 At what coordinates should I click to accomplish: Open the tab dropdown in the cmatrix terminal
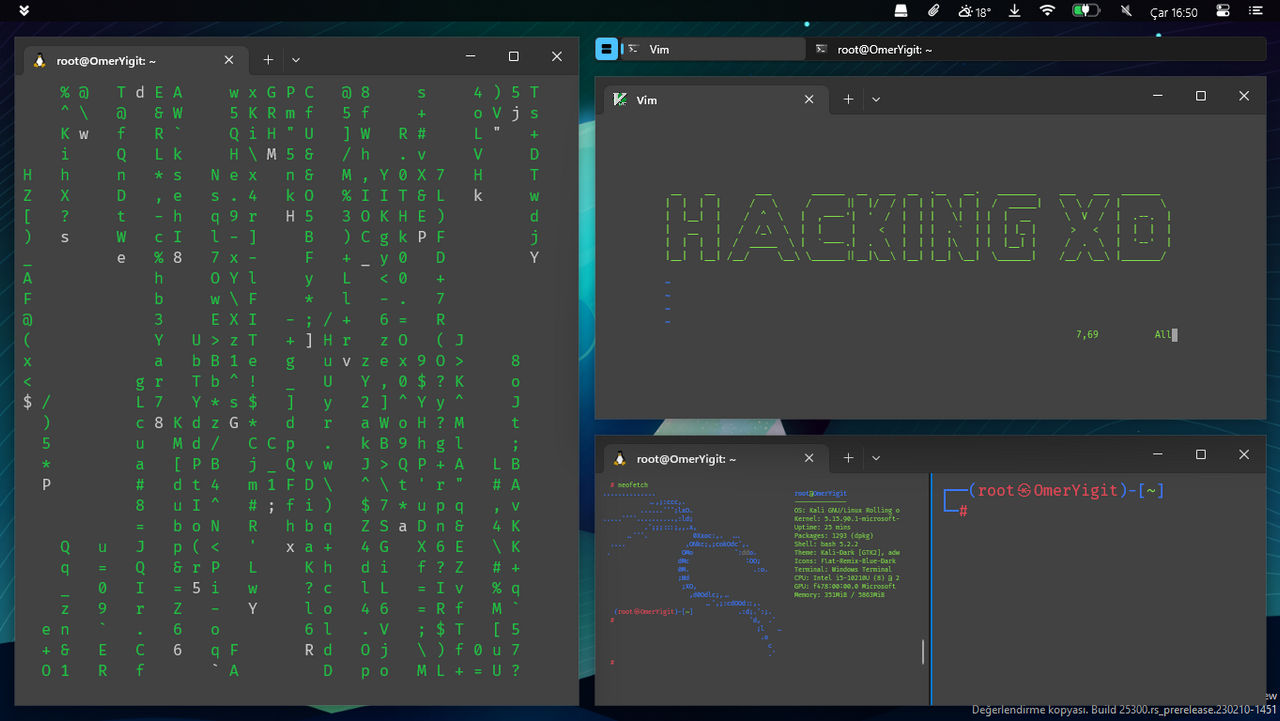coord(295,59)
